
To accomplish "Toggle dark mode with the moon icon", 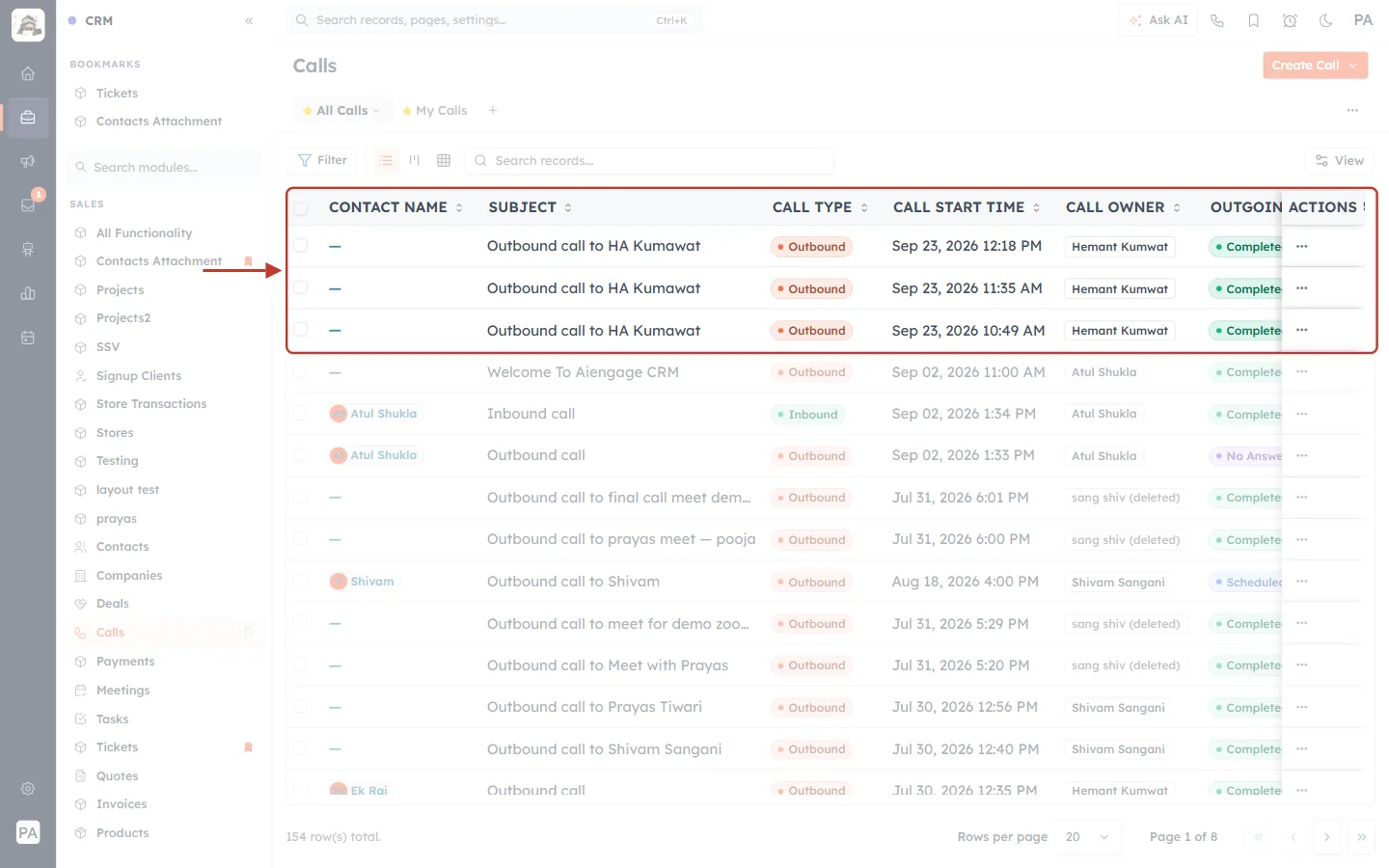I will tap(1326, 20).
